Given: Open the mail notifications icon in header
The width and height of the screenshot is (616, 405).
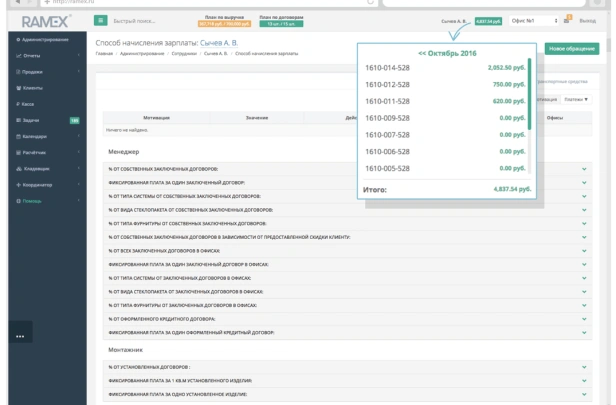Looking at the screenshot, I should tap(568, 20).
